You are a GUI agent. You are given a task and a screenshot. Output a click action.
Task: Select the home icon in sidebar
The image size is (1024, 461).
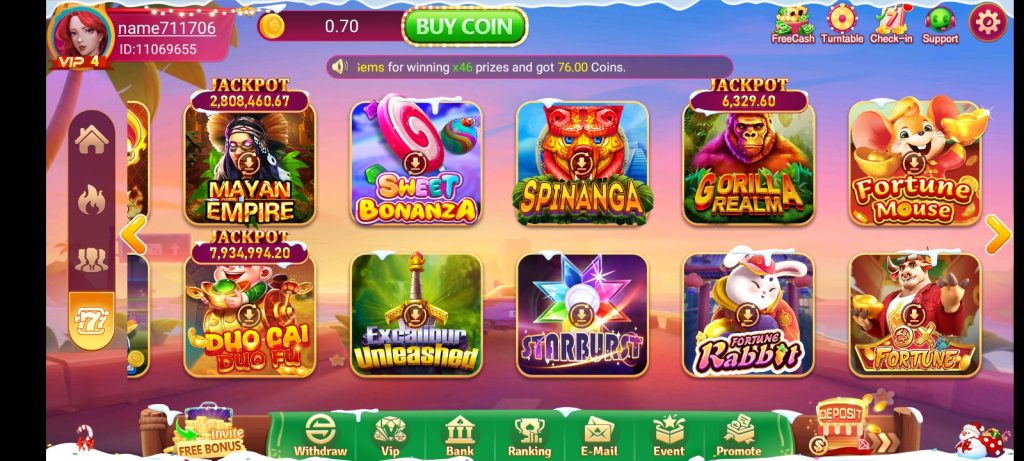click(x=91, y=139)
